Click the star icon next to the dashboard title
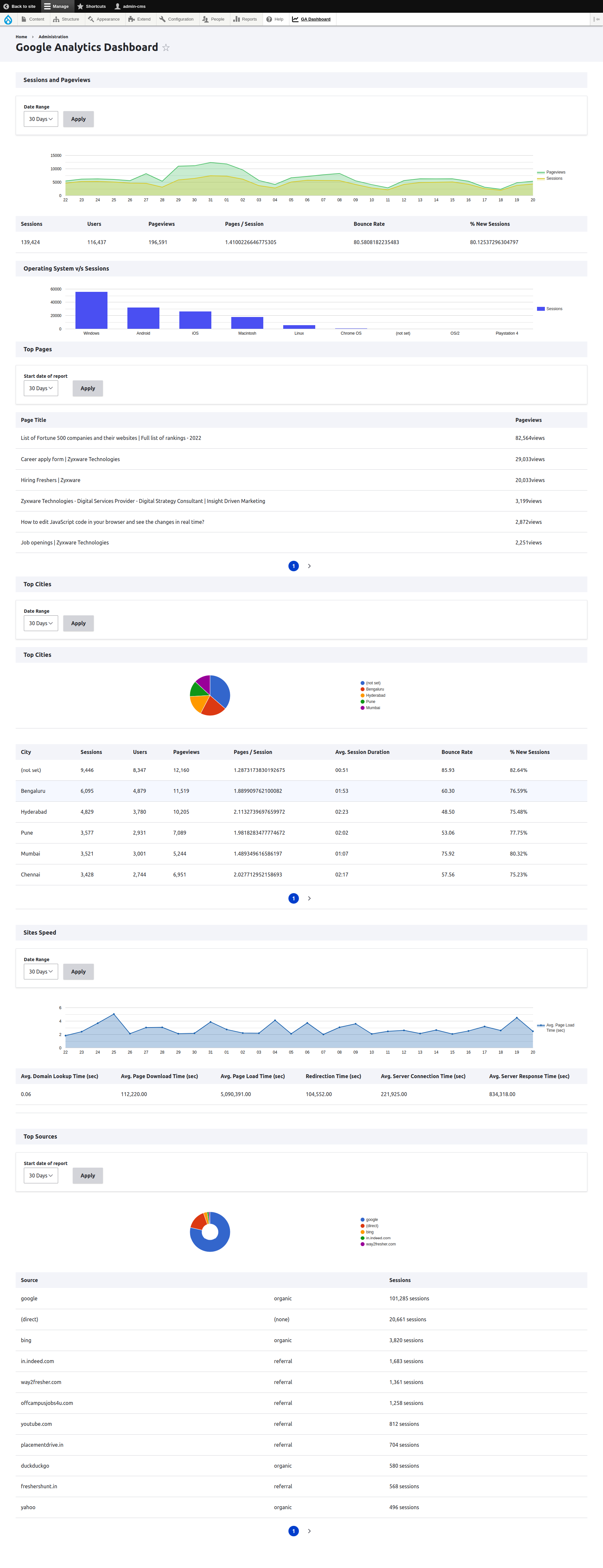Screen dimensions: 603x1568 click(166, 47)
